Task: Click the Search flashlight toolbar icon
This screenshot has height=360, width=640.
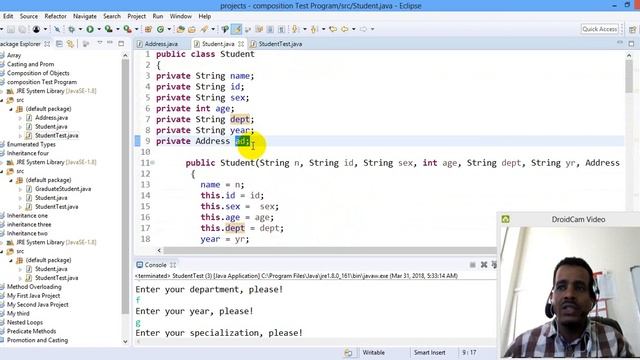Action: pyautogui.click(x=204, y=29)
